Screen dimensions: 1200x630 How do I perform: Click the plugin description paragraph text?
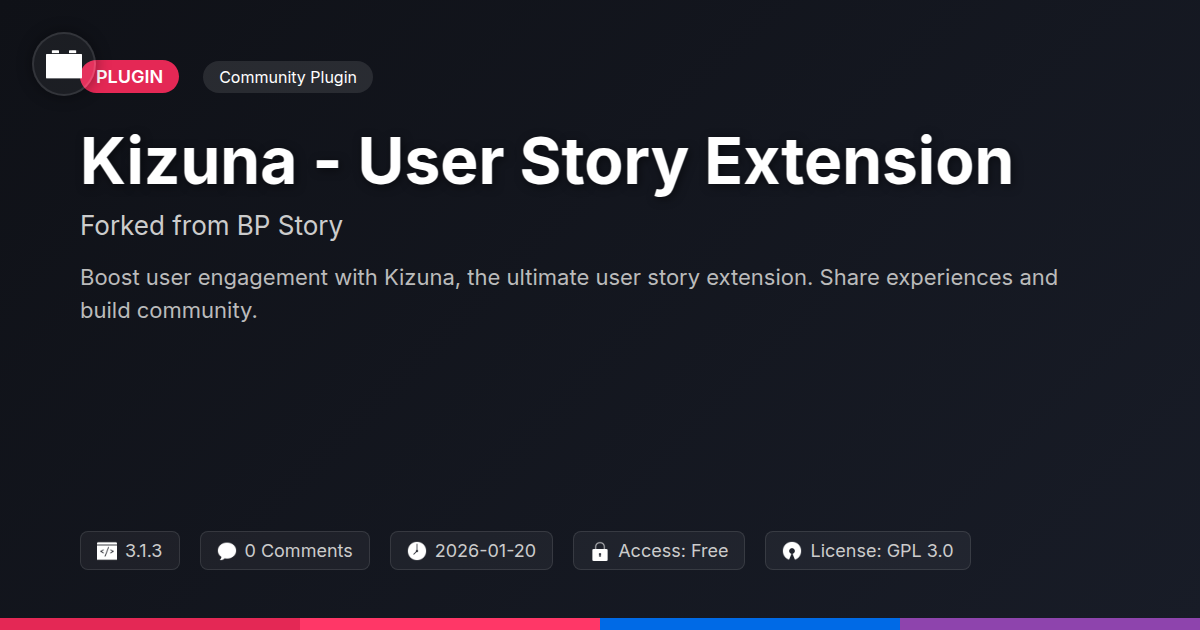click(x=569, y=294)
